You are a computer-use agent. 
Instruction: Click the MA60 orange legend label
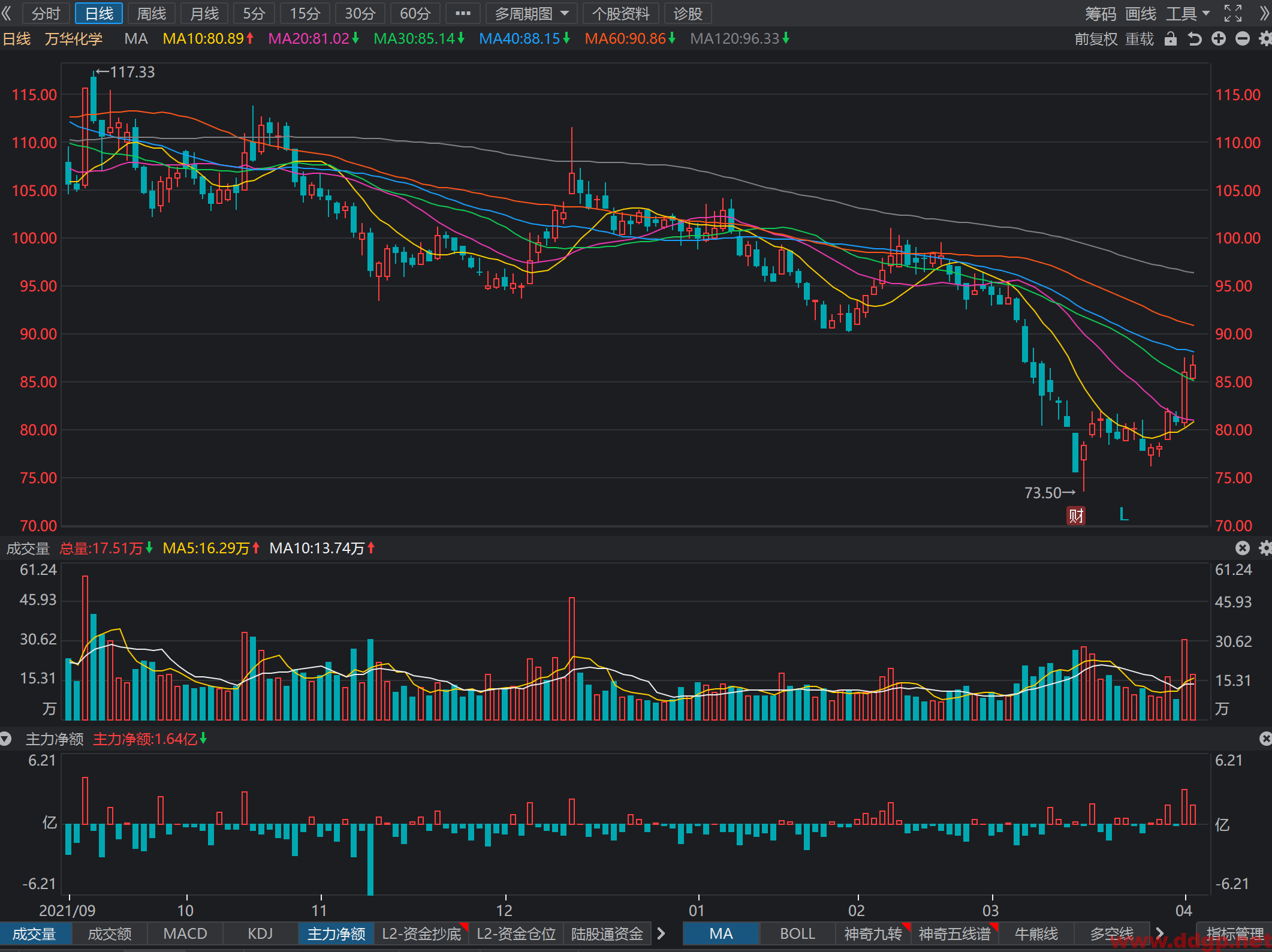[x=629, y=39]
